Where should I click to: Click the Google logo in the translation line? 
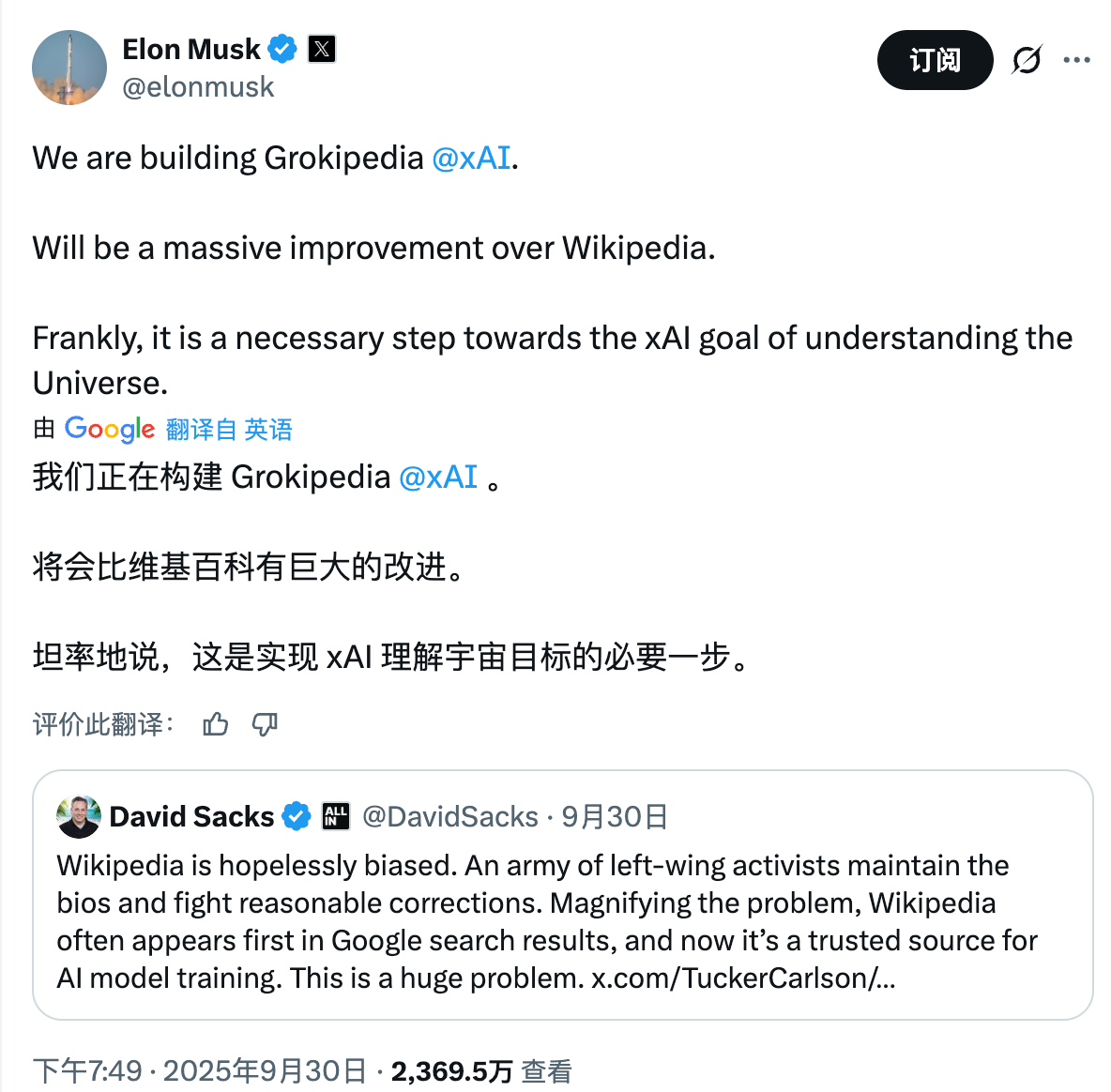[x=110, y=429]
